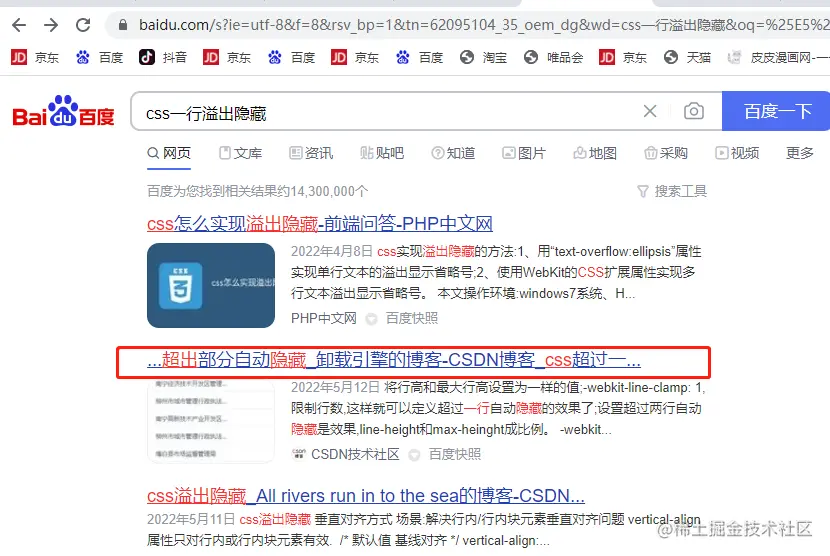Open the 皮皮漫画网 bookmark
Viewport: 830px width, 556px height.
click(778, 57)
